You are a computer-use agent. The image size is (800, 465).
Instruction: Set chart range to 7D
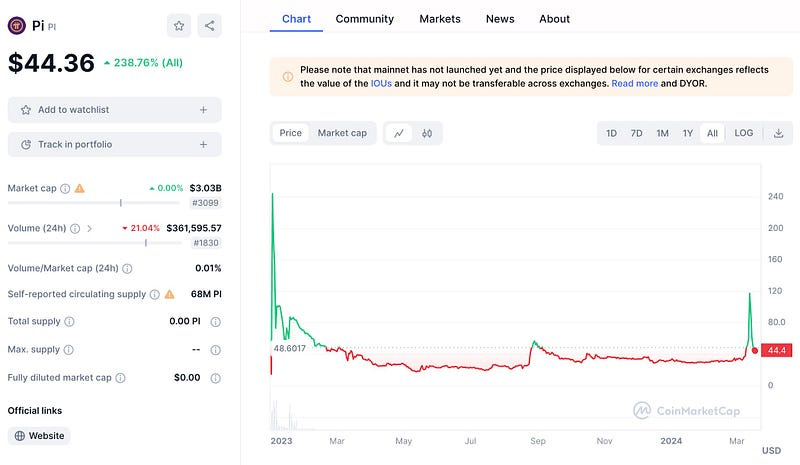636,133
